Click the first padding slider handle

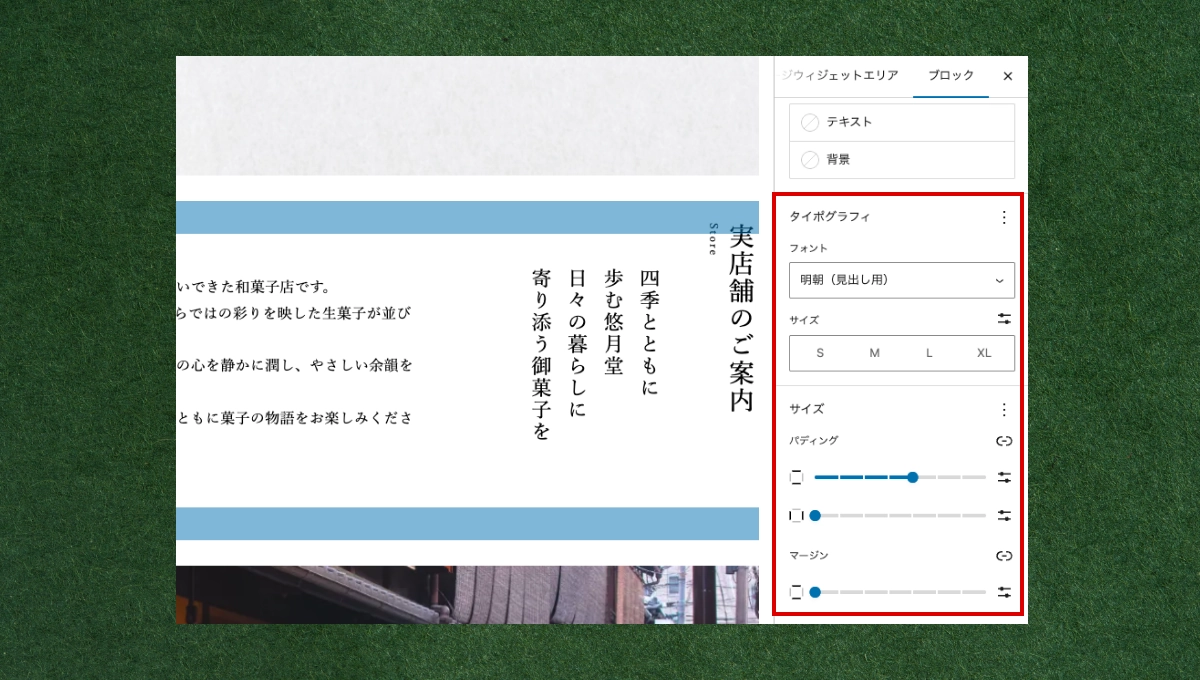(912, 478)
